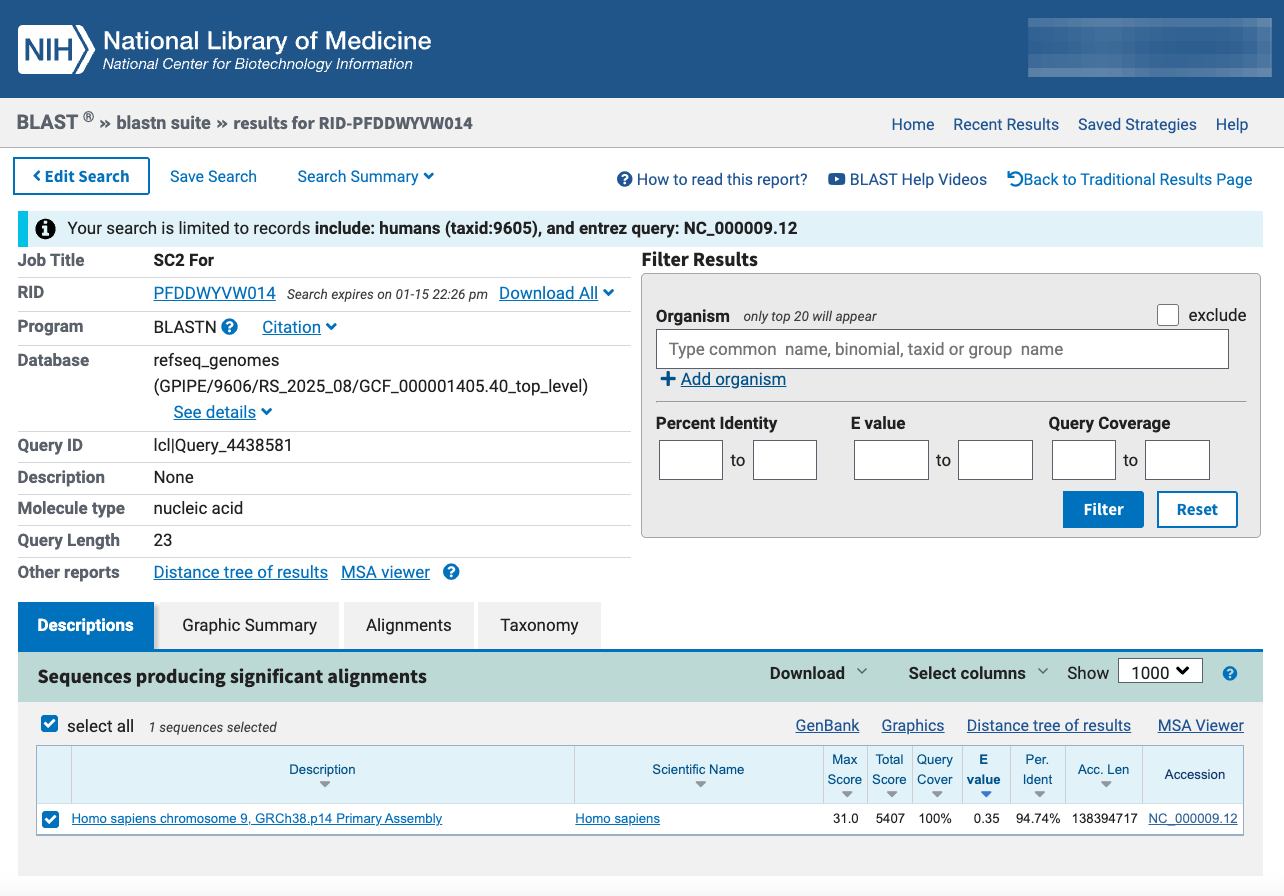The image size is (1284, 896).
Task: Switch to the Taxonomy tab
Action: (539, 625)
